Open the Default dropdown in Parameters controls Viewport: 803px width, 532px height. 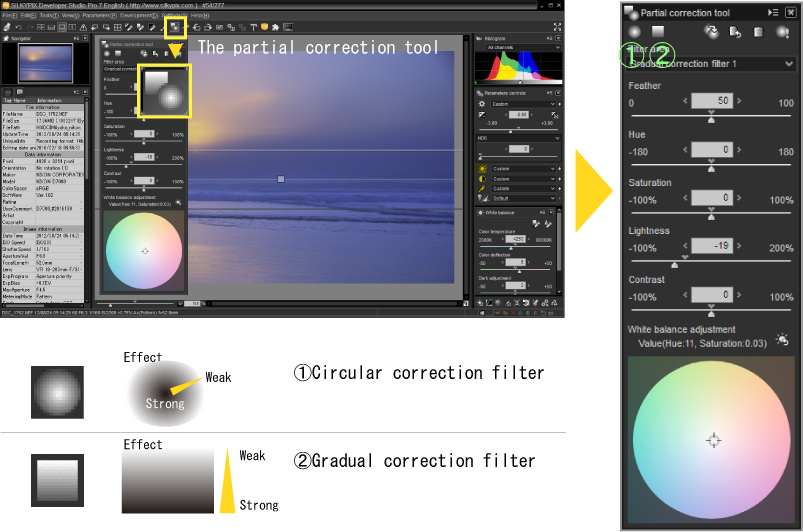(524, 198)
